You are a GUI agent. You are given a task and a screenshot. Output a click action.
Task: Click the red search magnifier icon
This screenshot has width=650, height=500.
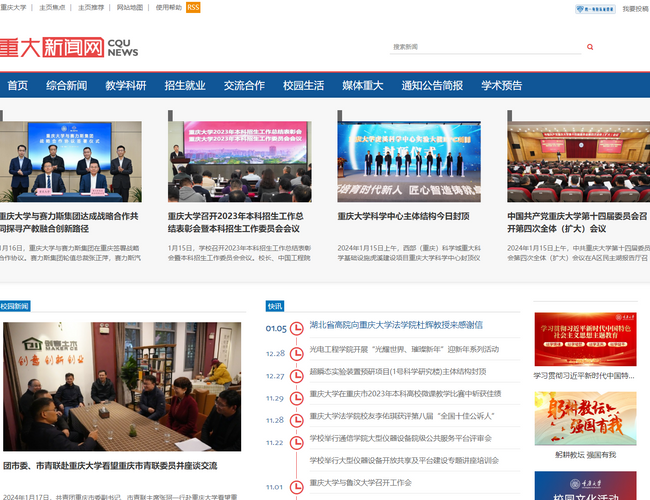[x=590, y=47]
